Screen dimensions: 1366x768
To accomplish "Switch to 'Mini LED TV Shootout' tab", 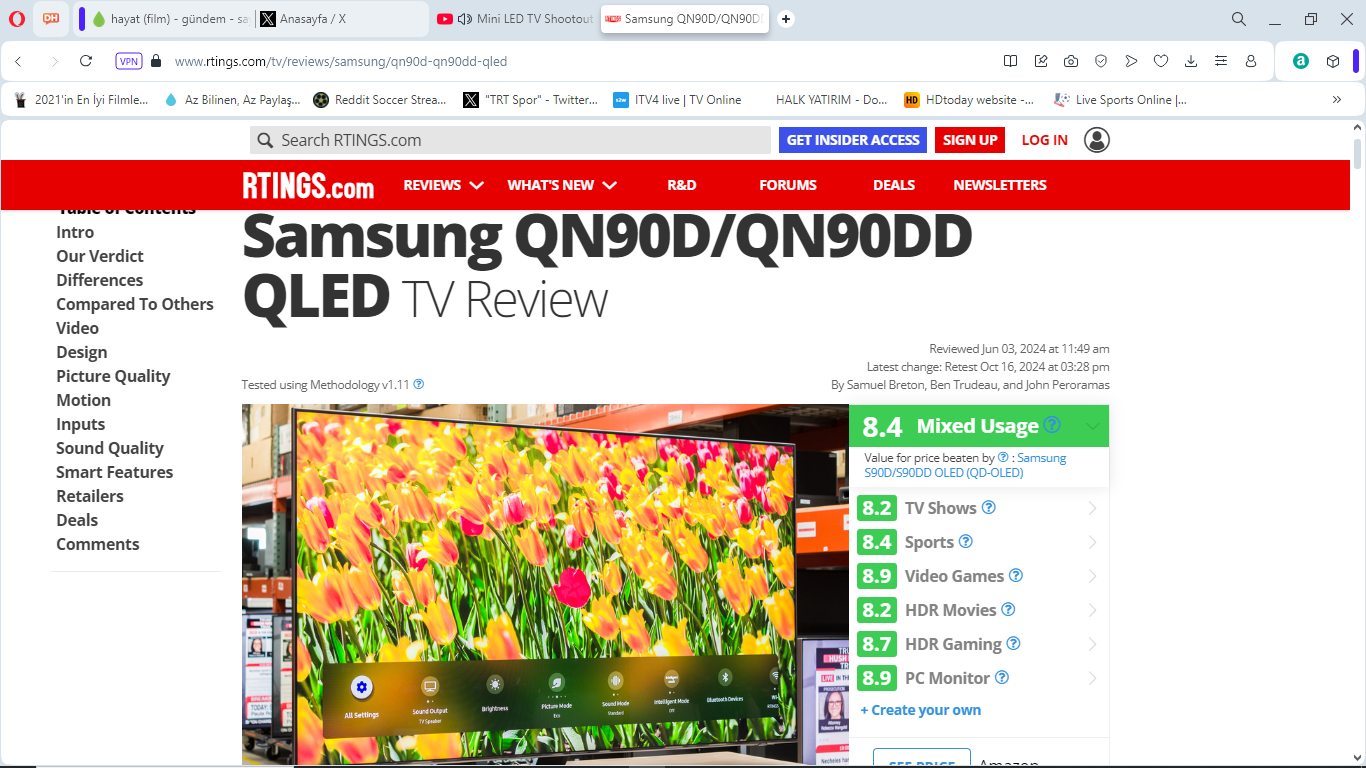I will (515, 19).
